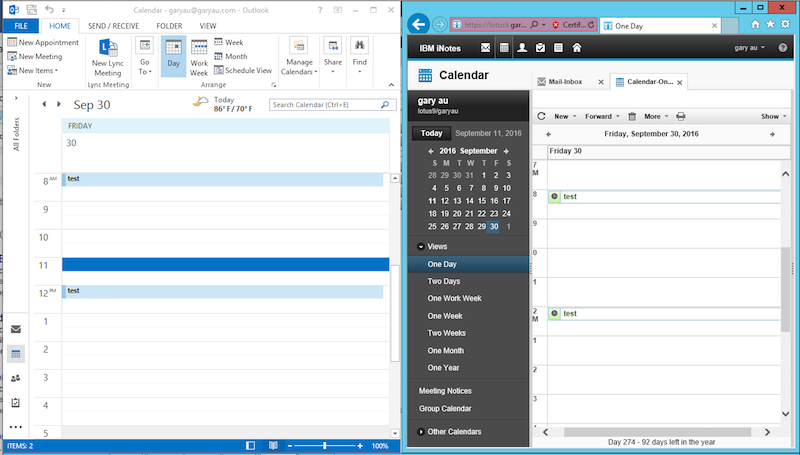The width and height of the screenshot is (800, 455).
Task: Open the Find binoculars menu
Action: point(360,57)
